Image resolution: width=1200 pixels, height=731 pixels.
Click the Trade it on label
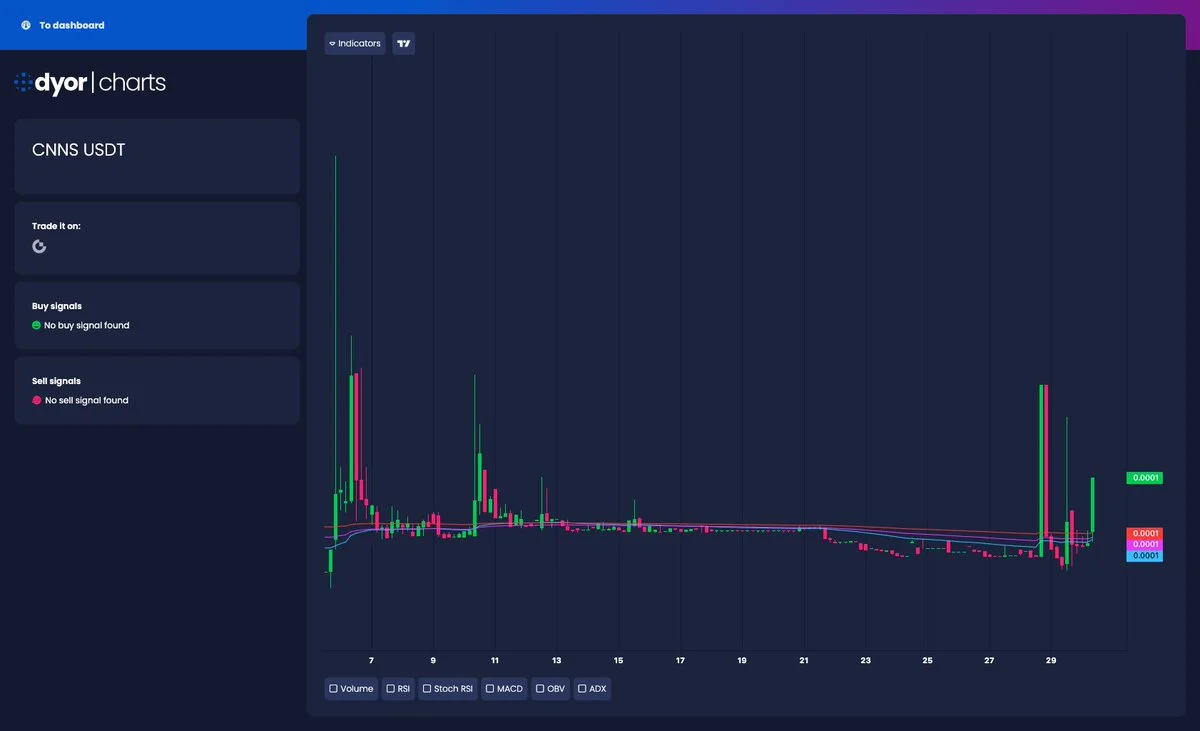pos(56,226)
